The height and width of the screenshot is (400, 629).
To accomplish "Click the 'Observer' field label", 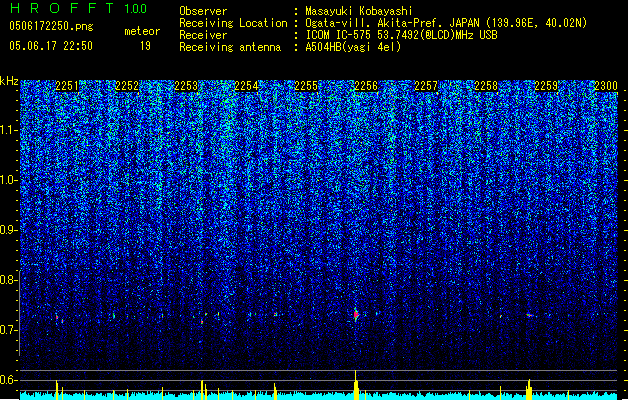I will pos(203,11).
